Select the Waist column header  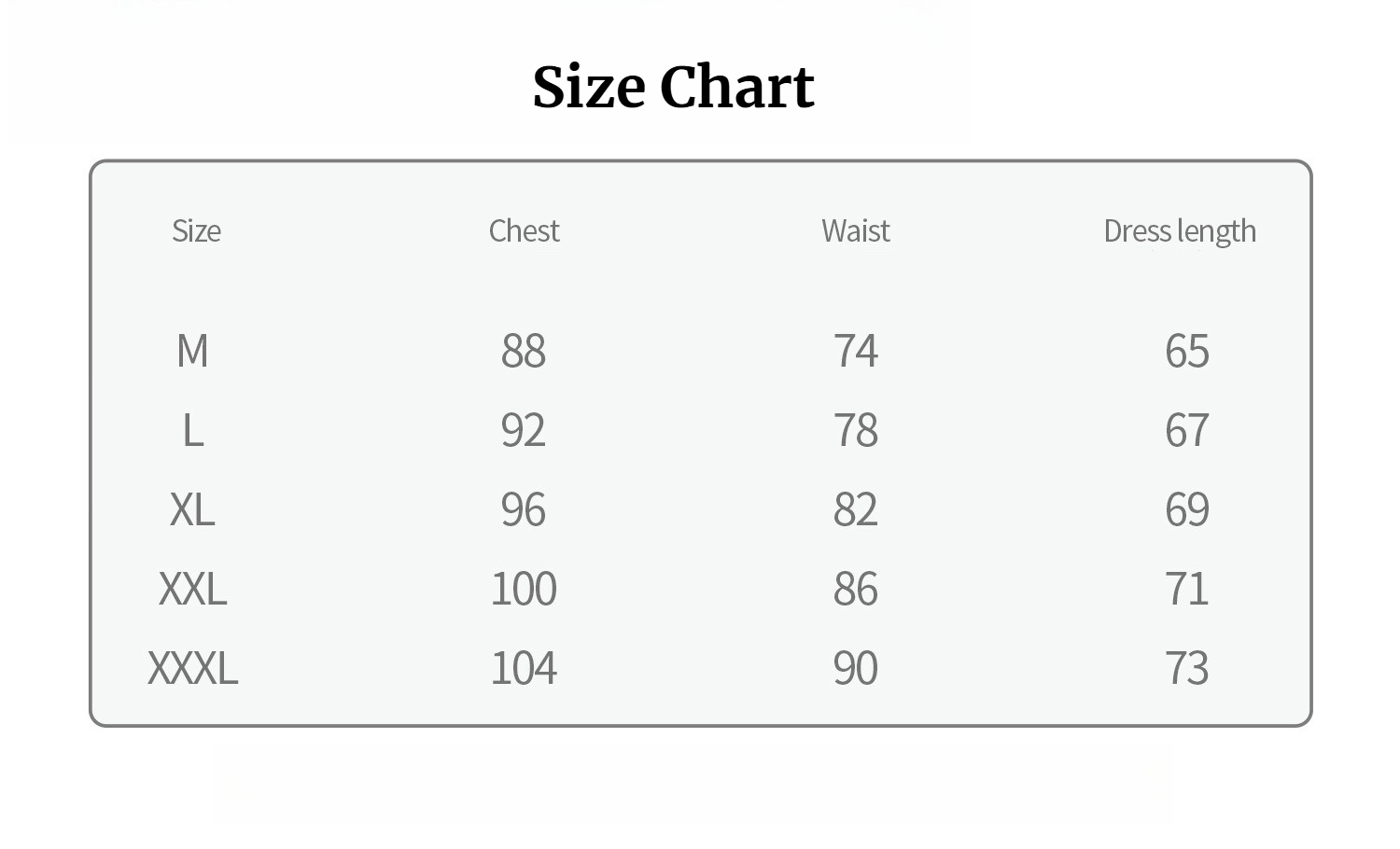click(856, 230)
